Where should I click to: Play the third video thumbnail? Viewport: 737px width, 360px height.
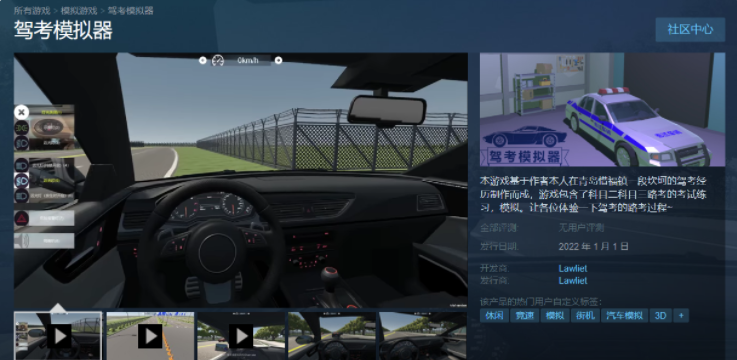(x=241, y=336)
